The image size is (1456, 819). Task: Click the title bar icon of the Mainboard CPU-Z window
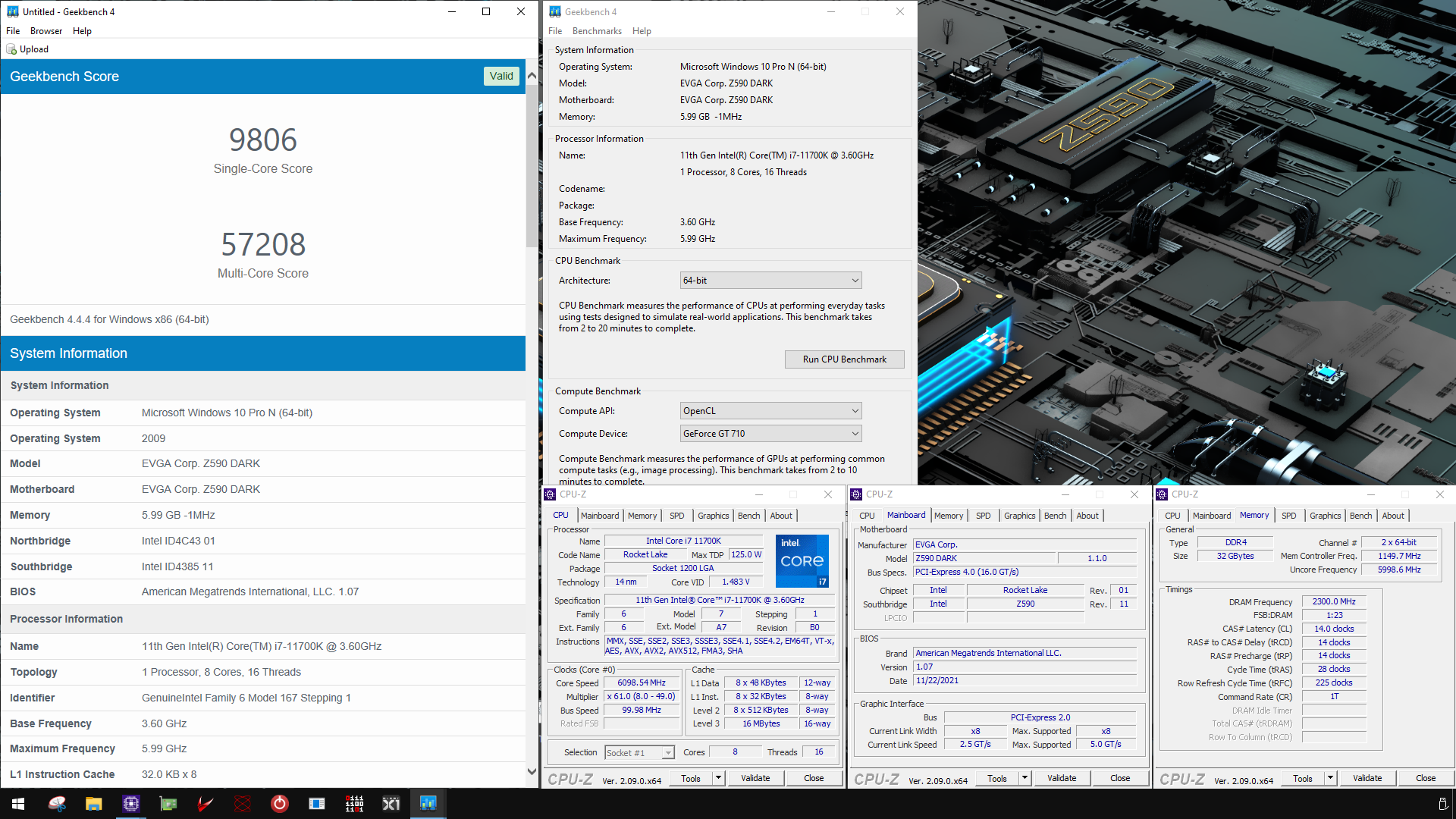click(x=857, y=494)
